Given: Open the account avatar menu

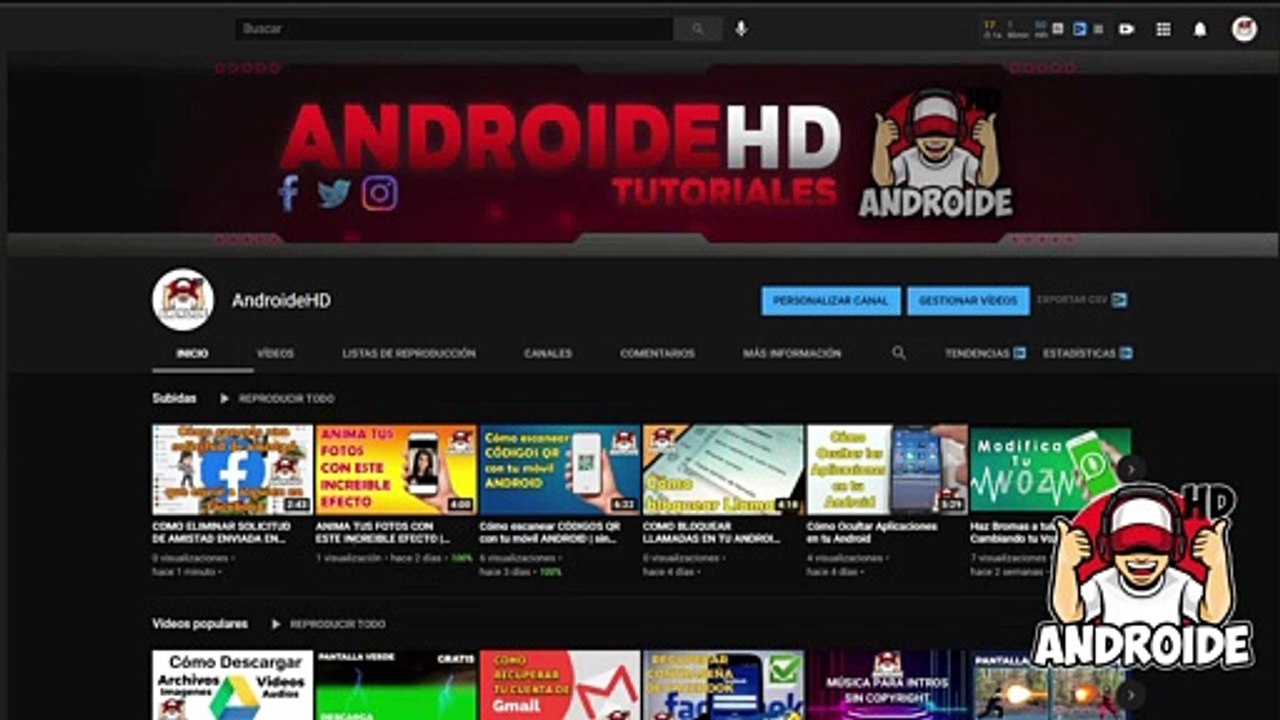Looking at the screenshot, I should point(1244,29).
